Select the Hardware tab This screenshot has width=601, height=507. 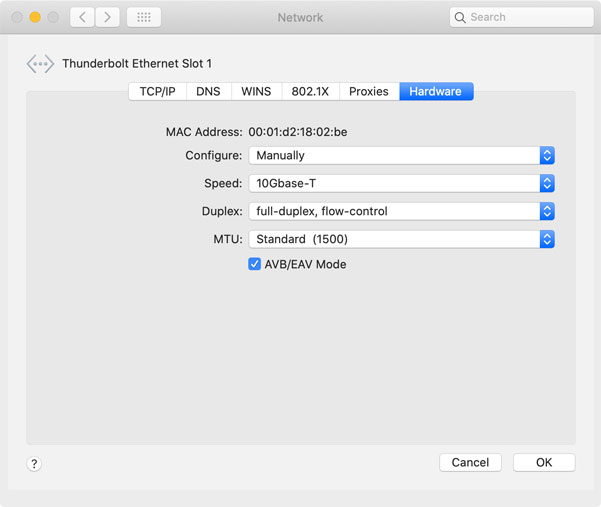tap(435, 91)
